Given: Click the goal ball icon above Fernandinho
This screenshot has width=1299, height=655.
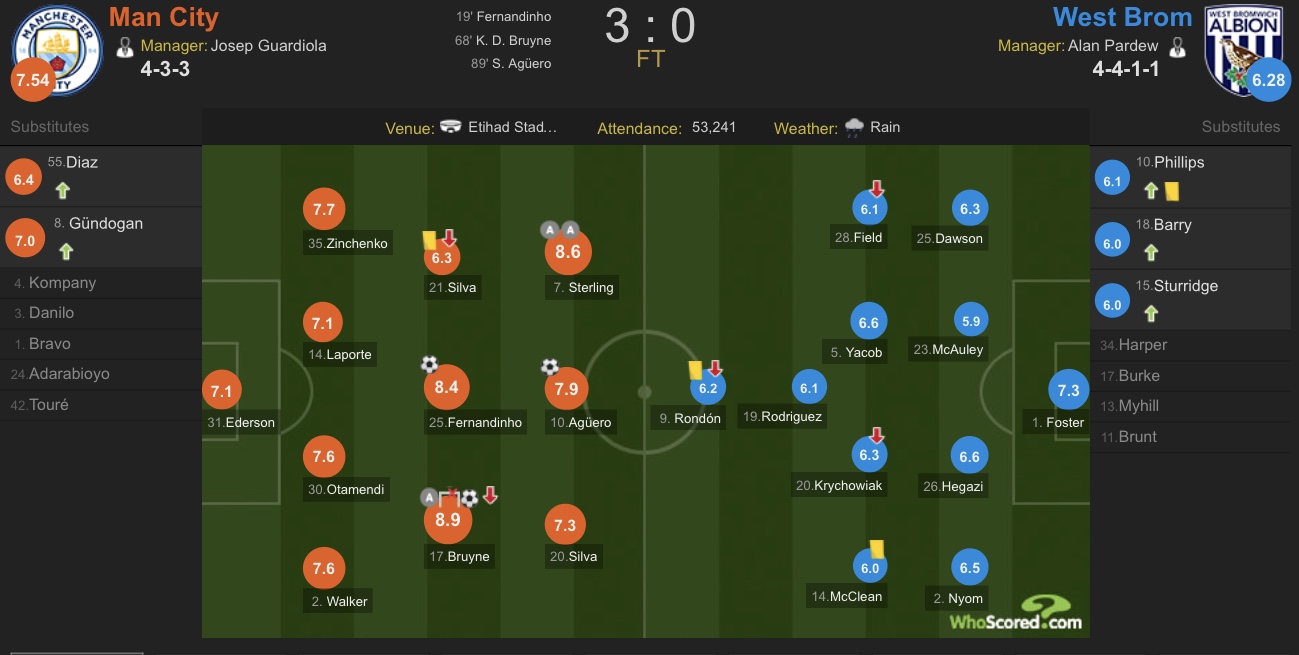Looking at the screenshot, I should [429, 364].
